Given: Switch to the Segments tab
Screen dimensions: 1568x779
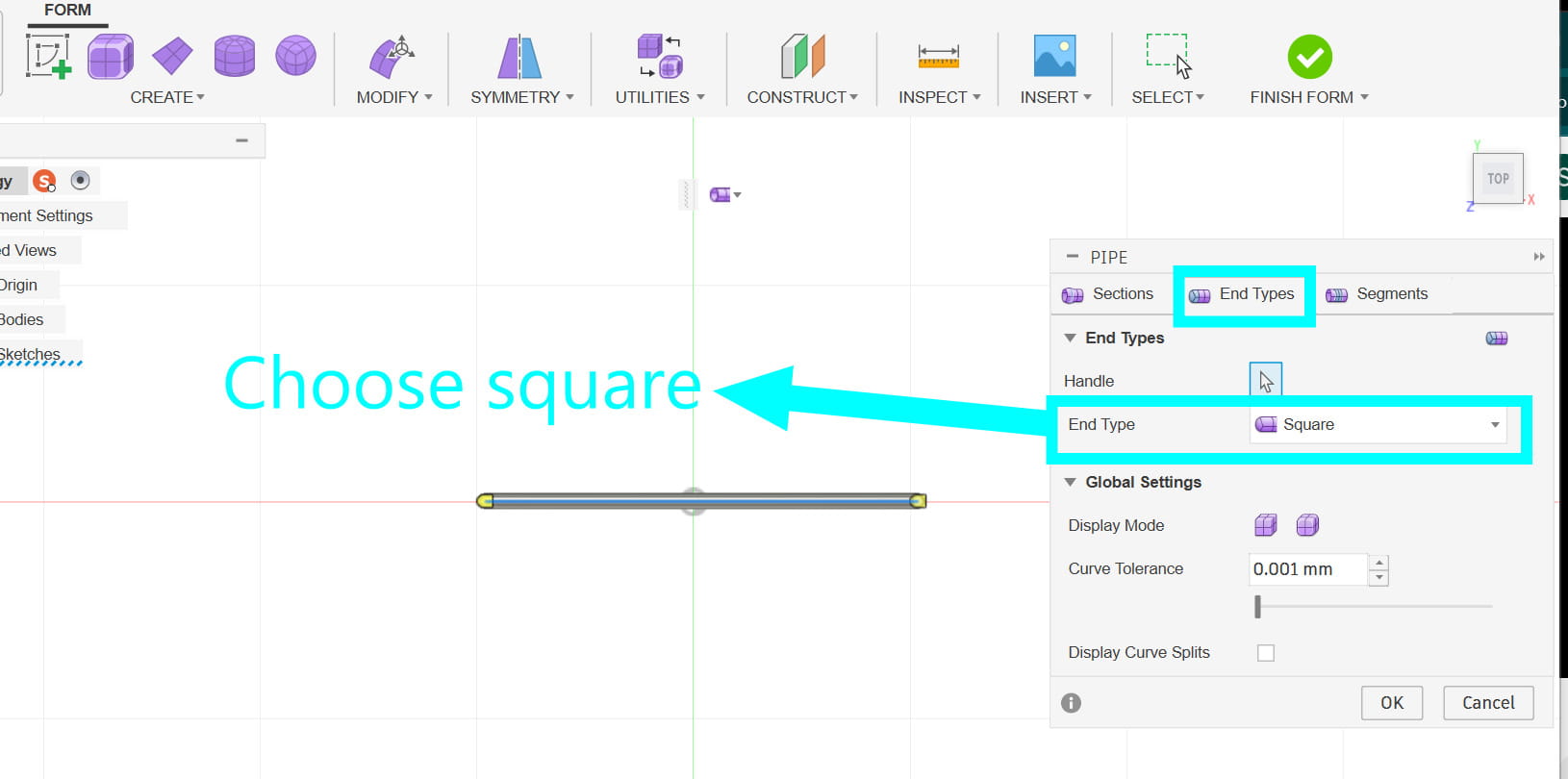Looking at the screenshot, I should (x=1378, y=294).
